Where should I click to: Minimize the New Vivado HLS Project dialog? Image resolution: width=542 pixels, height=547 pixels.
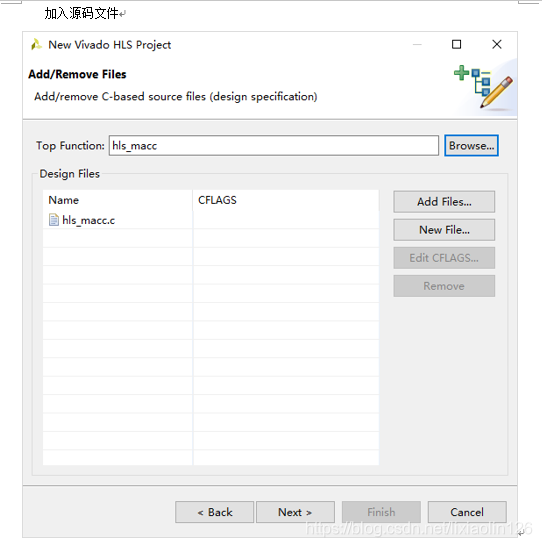417,45
